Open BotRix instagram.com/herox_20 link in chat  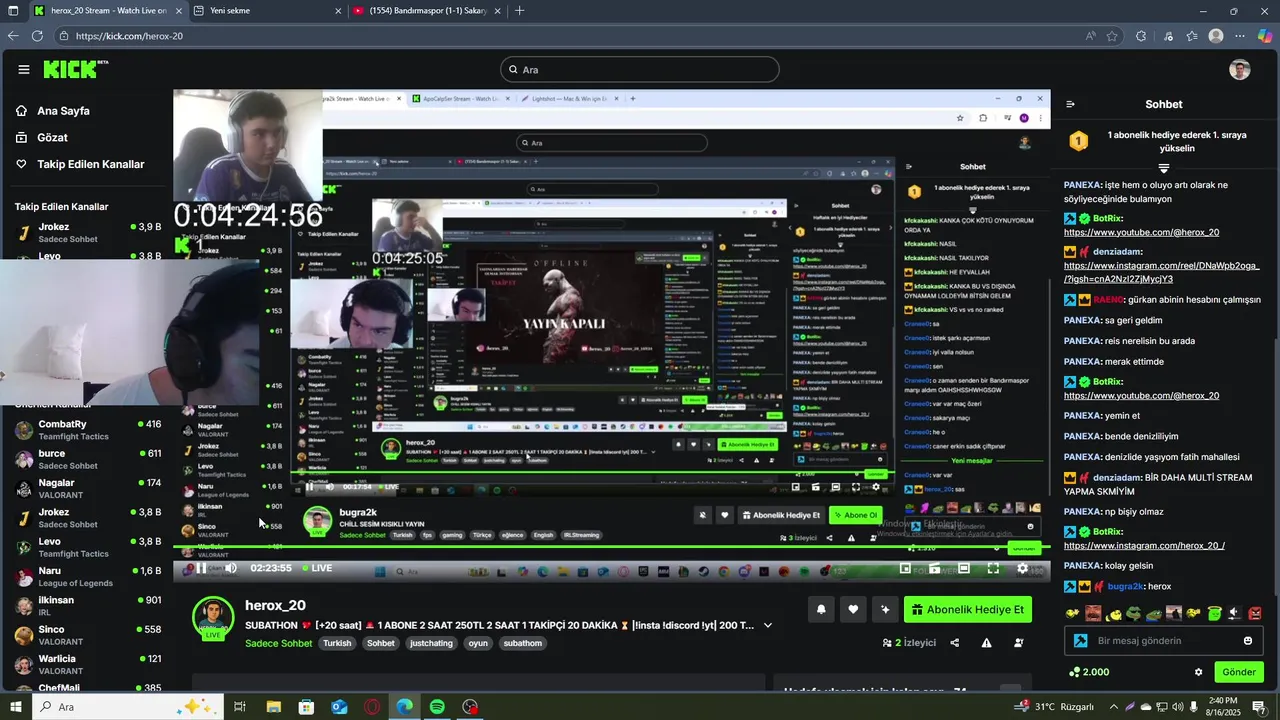pos(1144,545)
